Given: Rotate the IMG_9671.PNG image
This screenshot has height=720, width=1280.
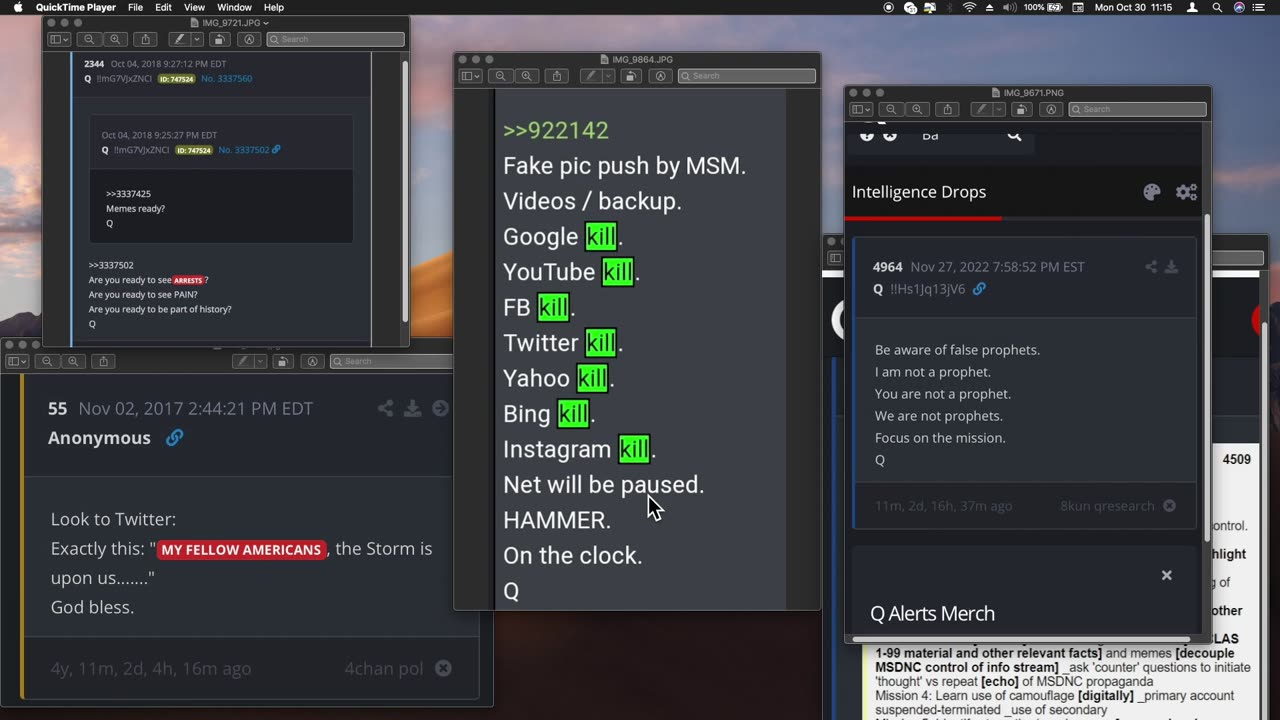Looking at the screenshot, I should (x=1021, y=109).
